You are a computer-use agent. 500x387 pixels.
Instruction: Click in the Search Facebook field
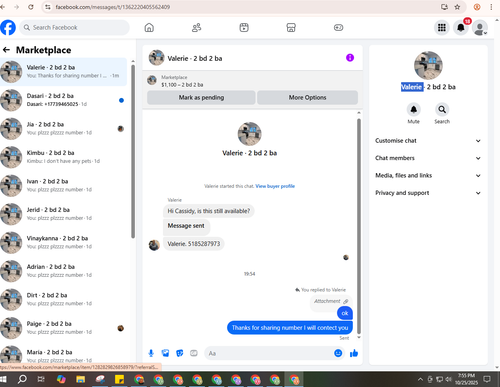coord(74,27)
